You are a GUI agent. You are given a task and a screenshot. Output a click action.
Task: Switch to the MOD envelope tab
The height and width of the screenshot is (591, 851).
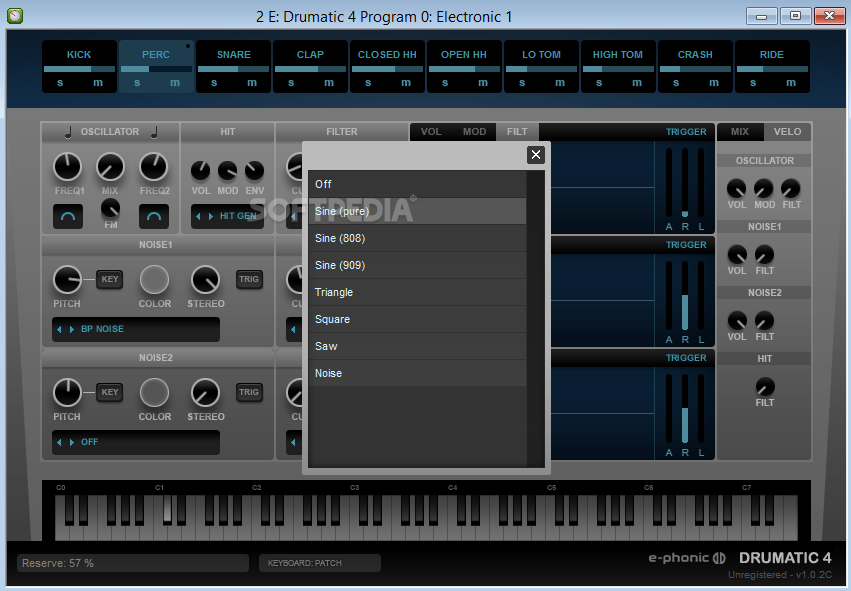(474, 131)
